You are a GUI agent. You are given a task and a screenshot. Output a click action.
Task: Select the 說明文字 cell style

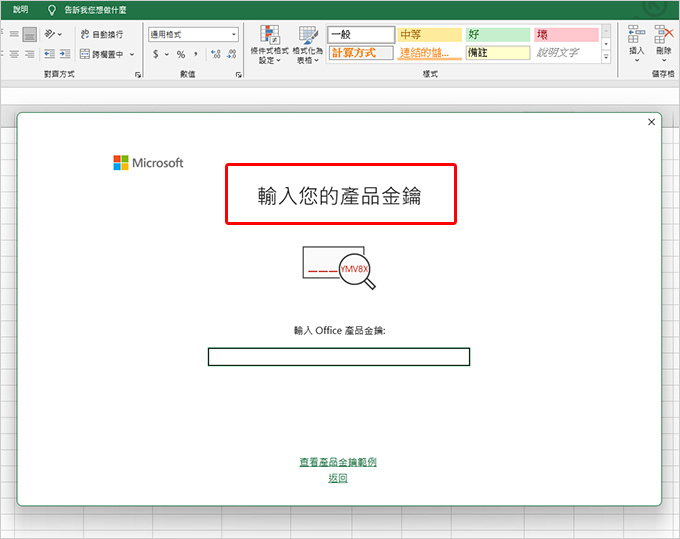coord(566,52)
